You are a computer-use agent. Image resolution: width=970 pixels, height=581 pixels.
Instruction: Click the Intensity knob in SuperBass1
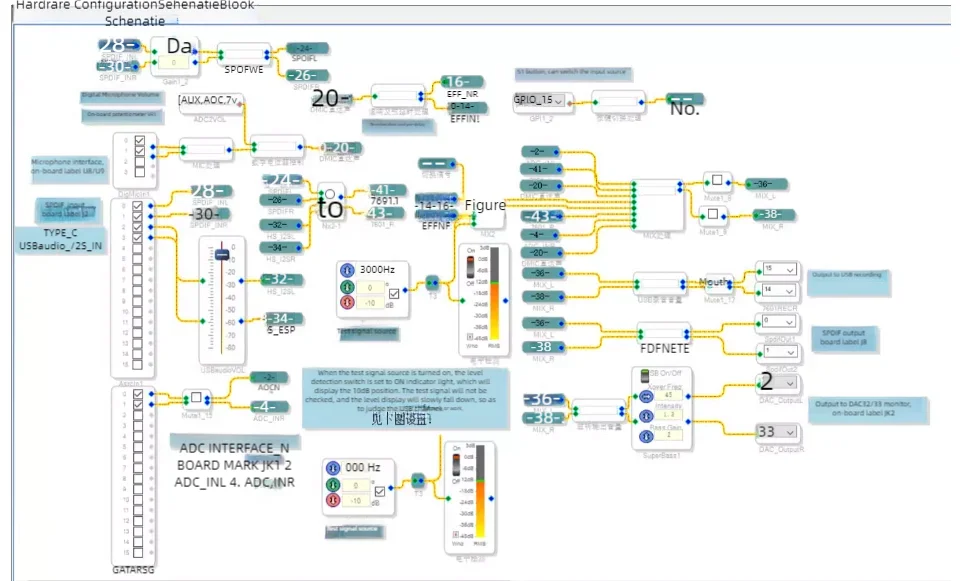(646, 416)
